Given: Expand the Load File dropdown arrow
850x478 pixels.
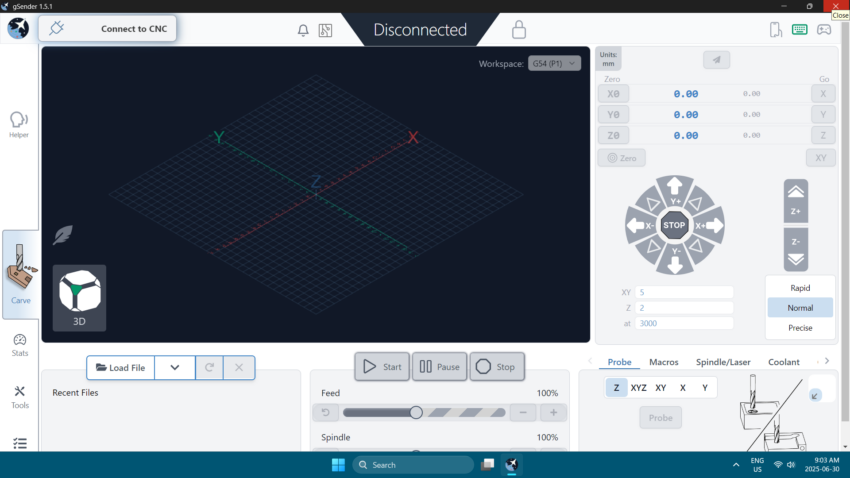Looking at the screenshot, I should click(x=175, y=367).
